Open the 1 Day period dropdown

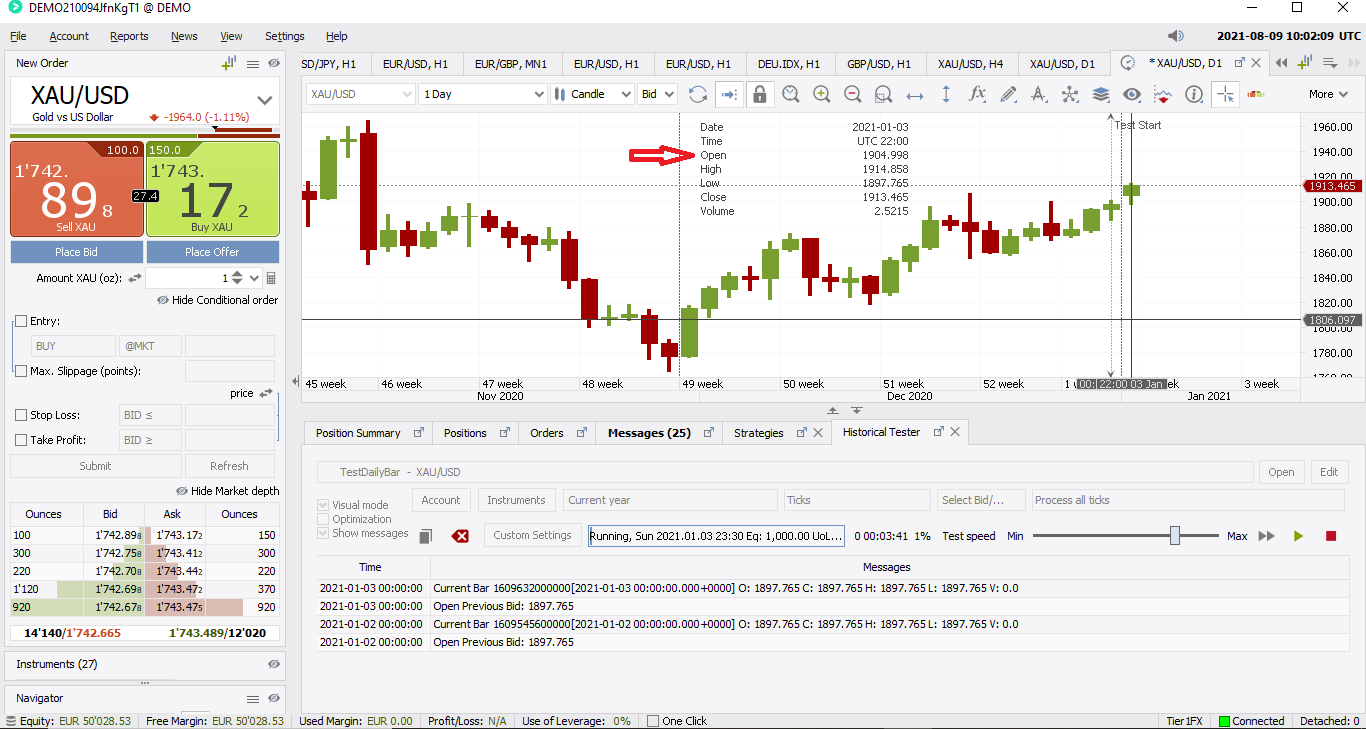tap(483, 94)
